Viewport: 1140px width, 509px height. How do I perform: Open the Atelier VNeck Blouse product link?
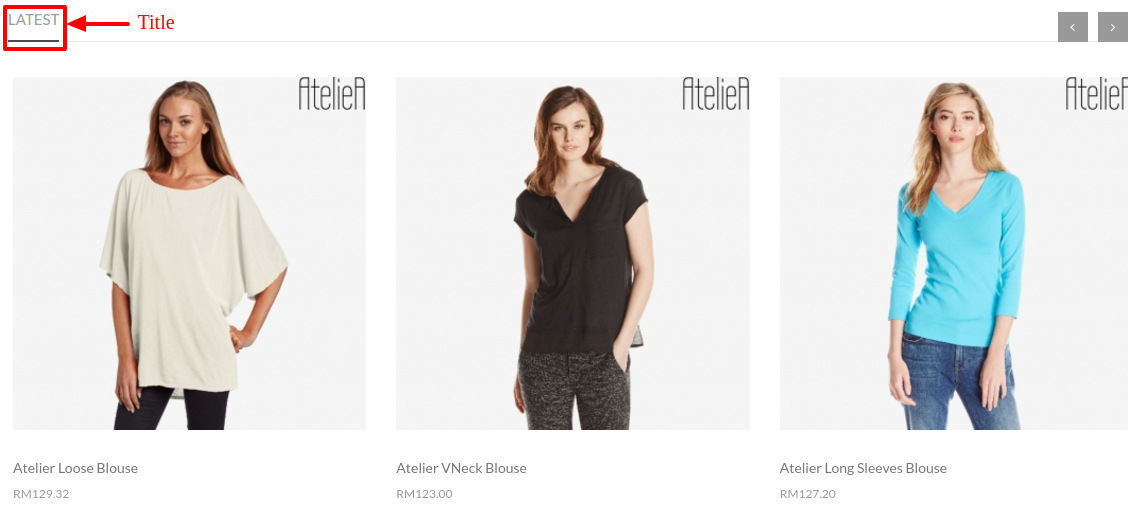tap(461, 468)
